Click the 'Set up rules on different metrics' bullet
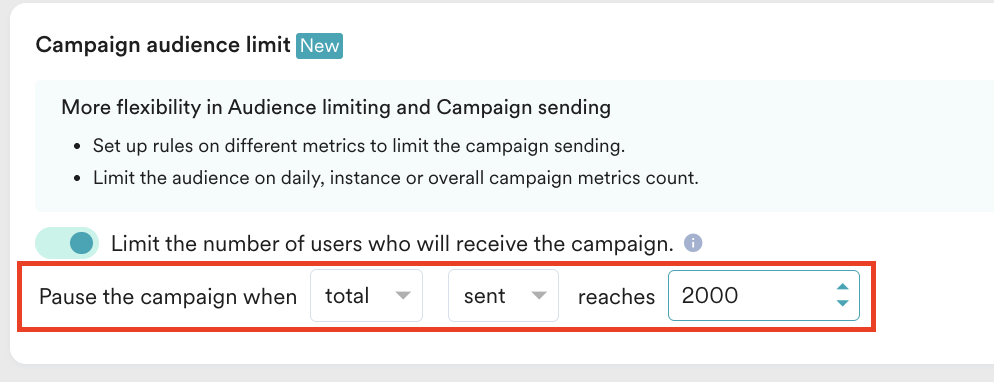This screenshot has height=382, width=994. [x=359, y=146]
